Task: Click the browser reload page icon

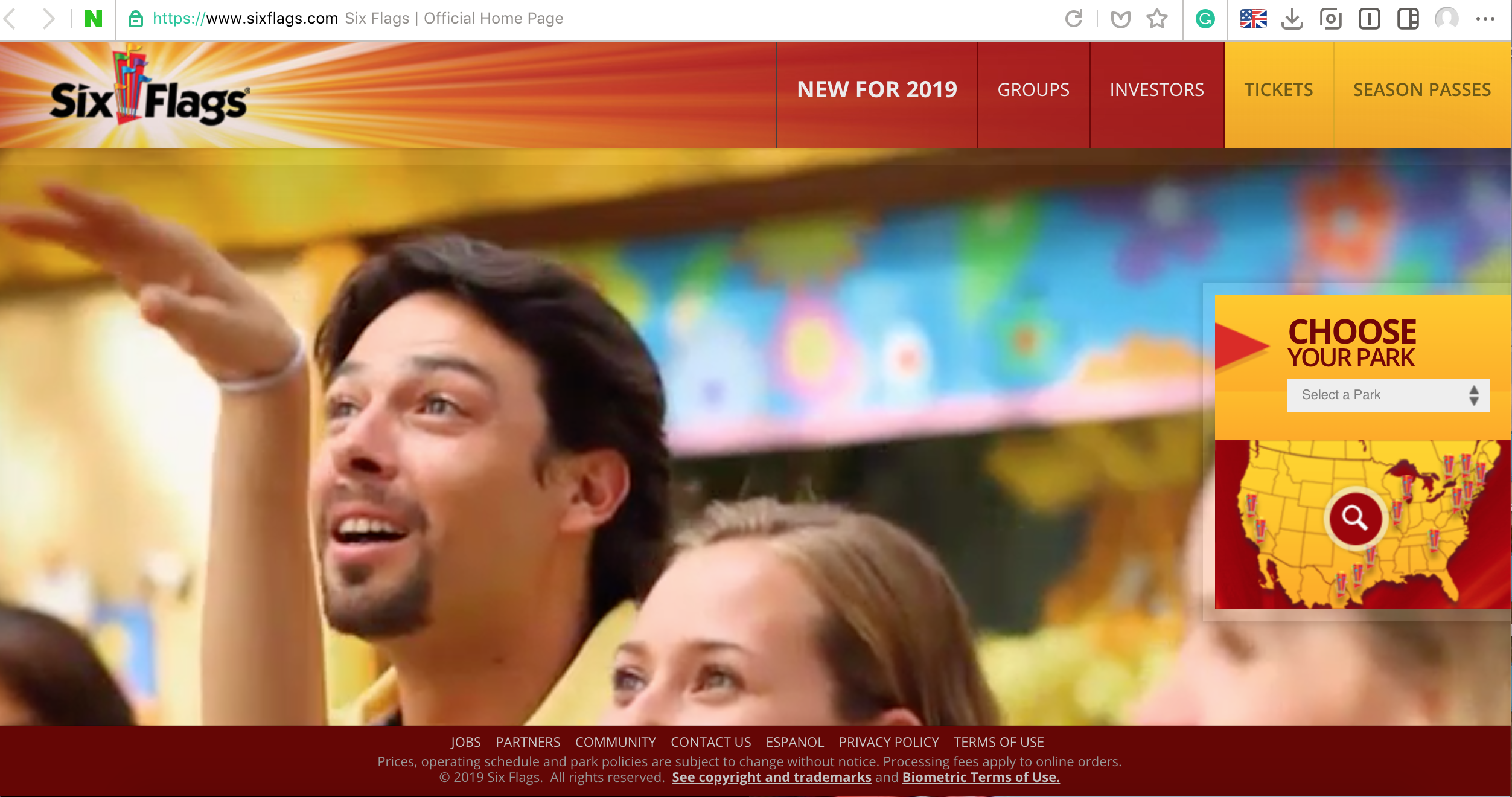Action: coord(1073,19)
